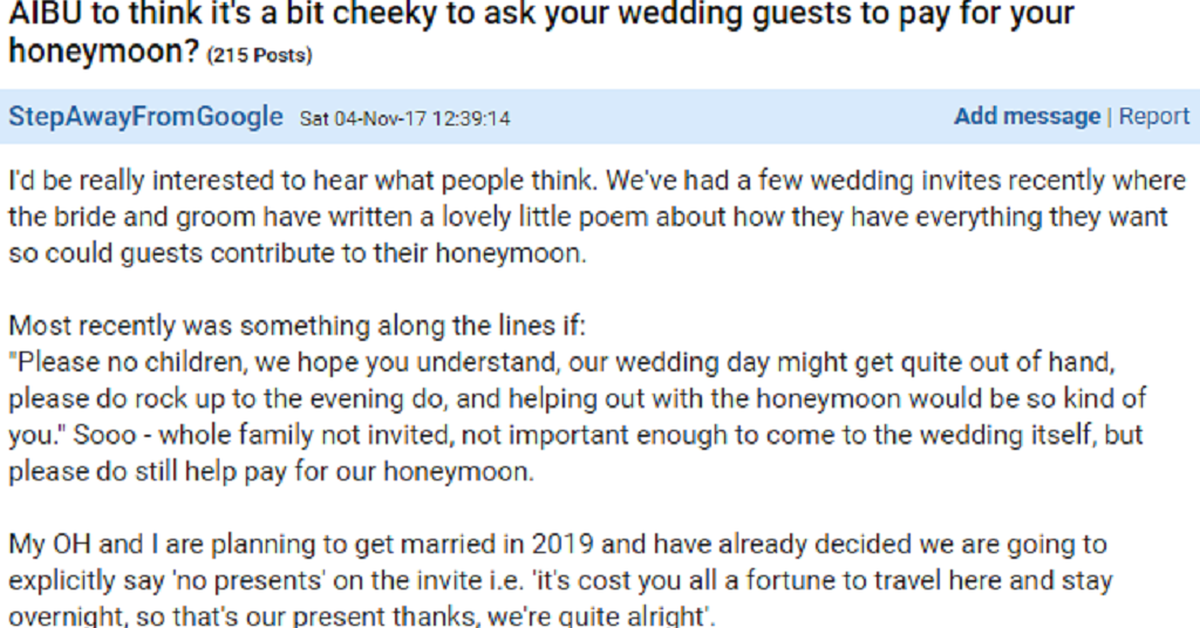Click the "Add message" link

click(1027, 117)
